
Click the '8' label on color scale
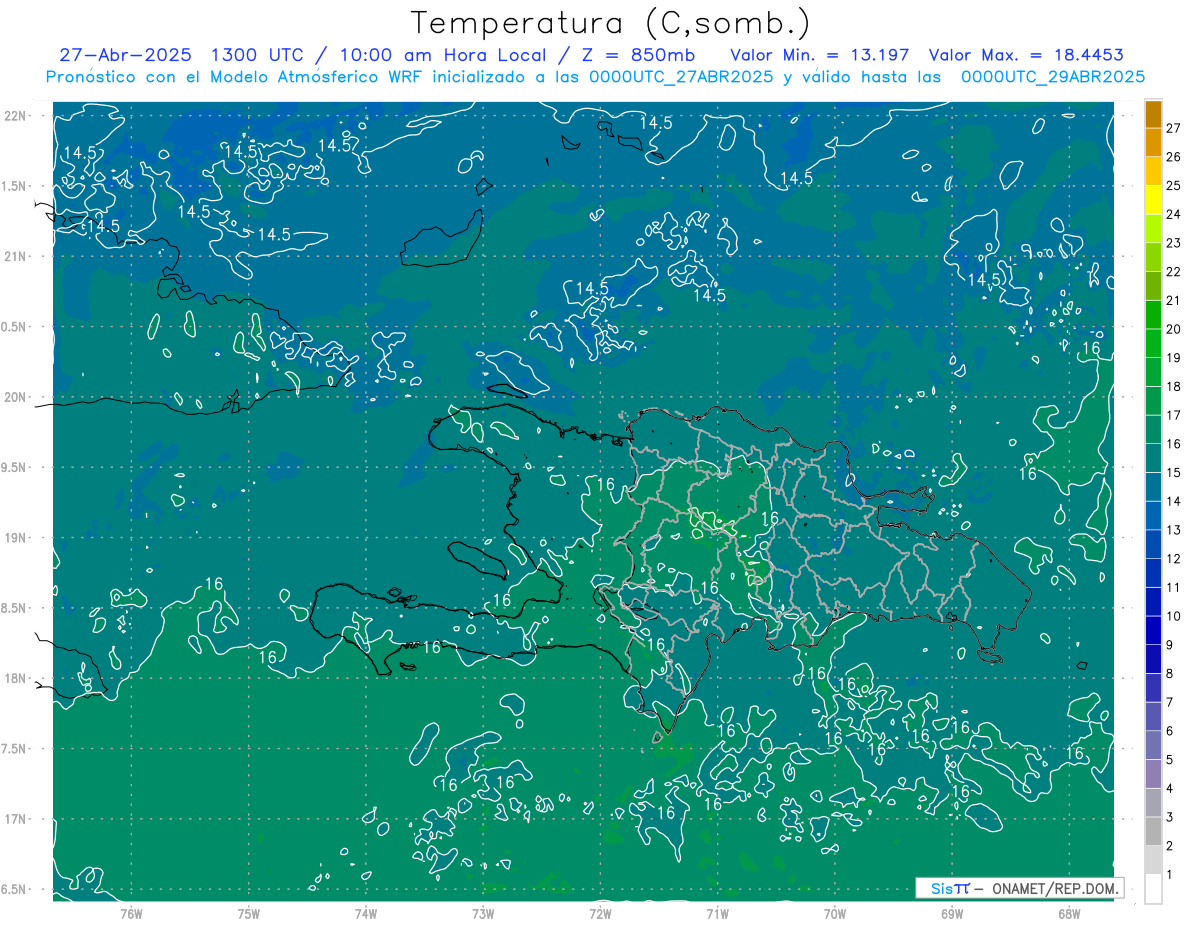[x=1170, y=674]
